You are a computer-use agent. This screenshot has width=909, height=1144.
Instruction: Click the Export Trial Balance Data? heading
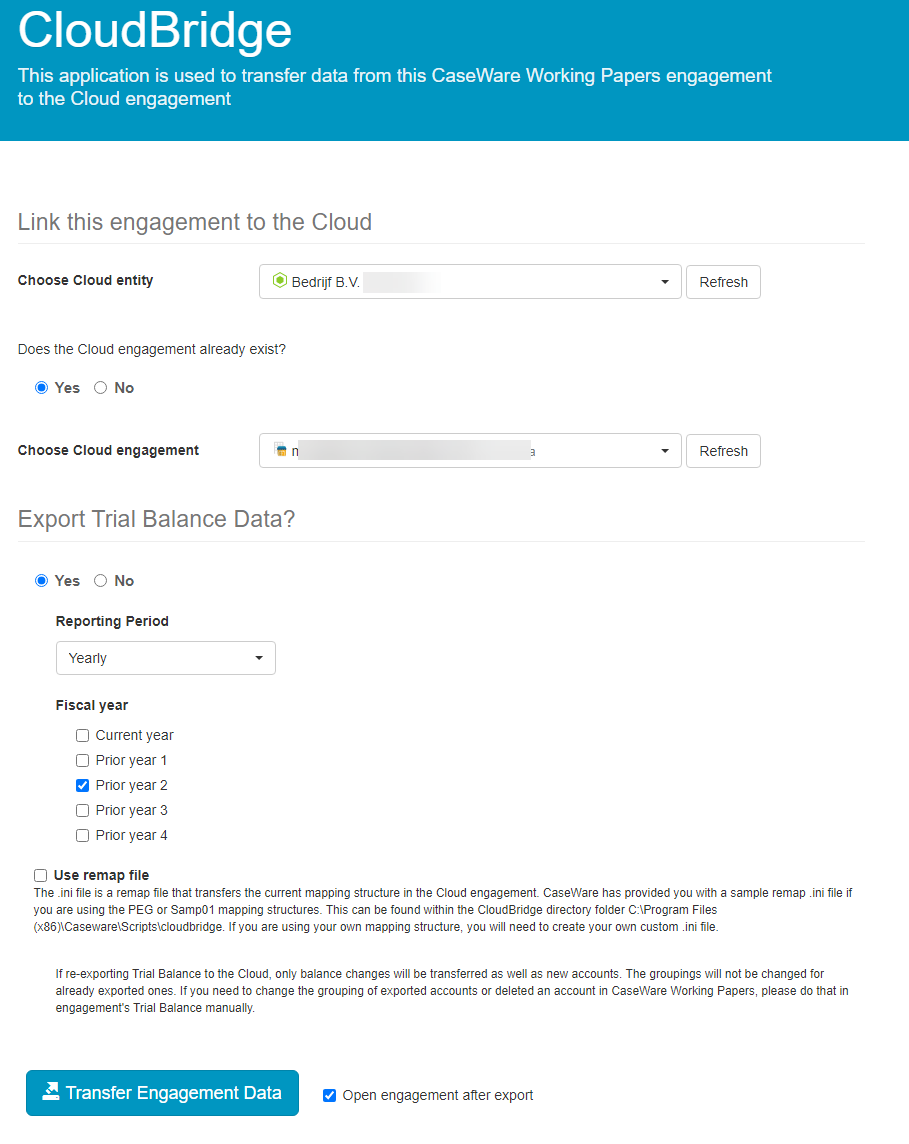click(156, 519)
